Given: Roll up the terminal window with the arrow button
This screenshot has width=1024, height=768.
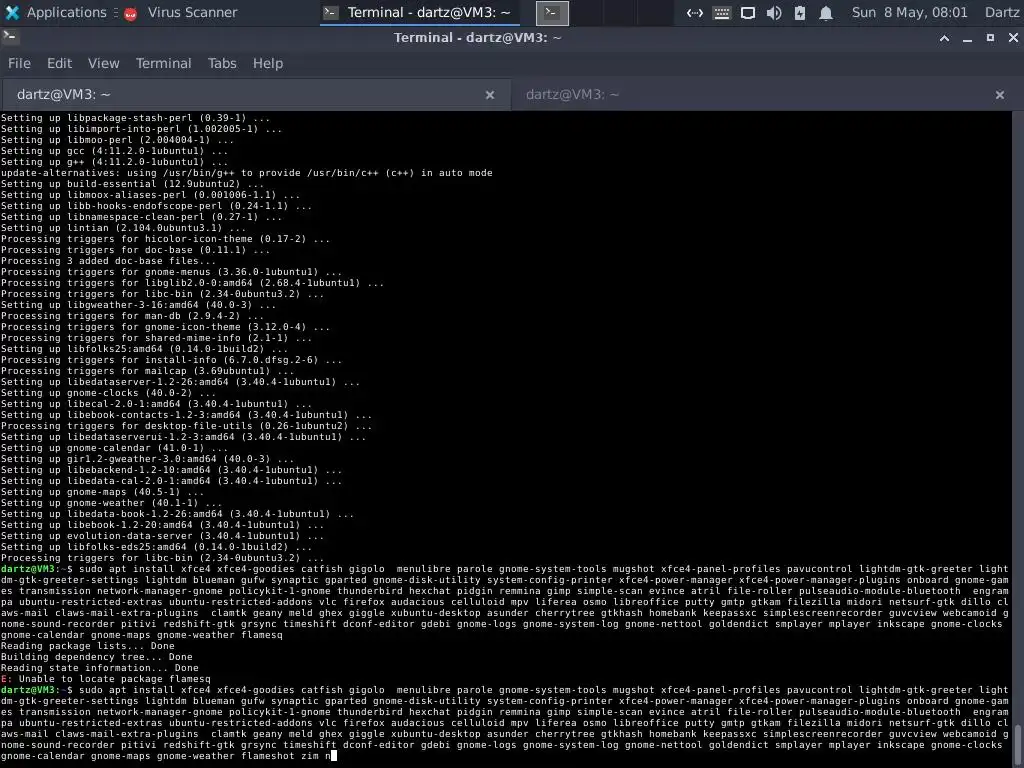Looking at the screenshot, I should (x=944, y=39).
